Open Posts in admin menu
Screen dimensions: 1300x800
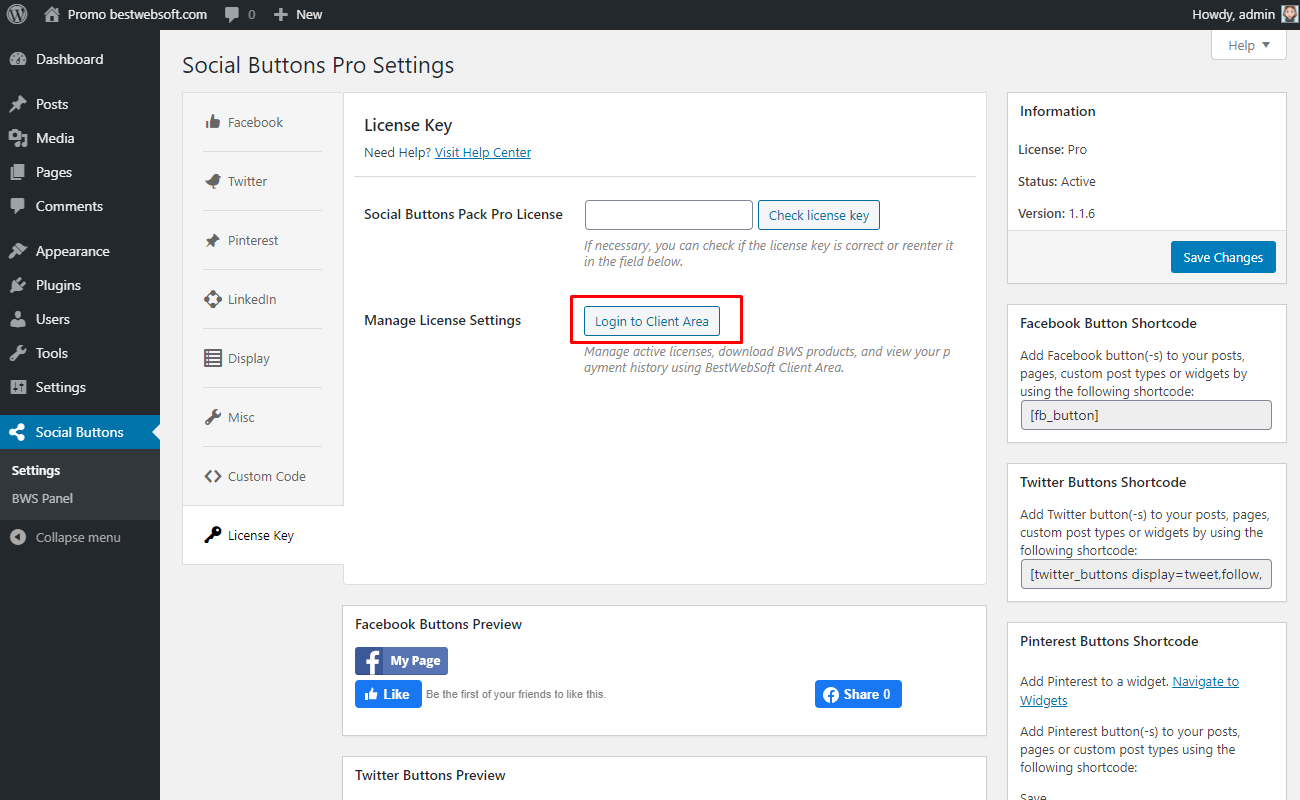click(80, 104)
